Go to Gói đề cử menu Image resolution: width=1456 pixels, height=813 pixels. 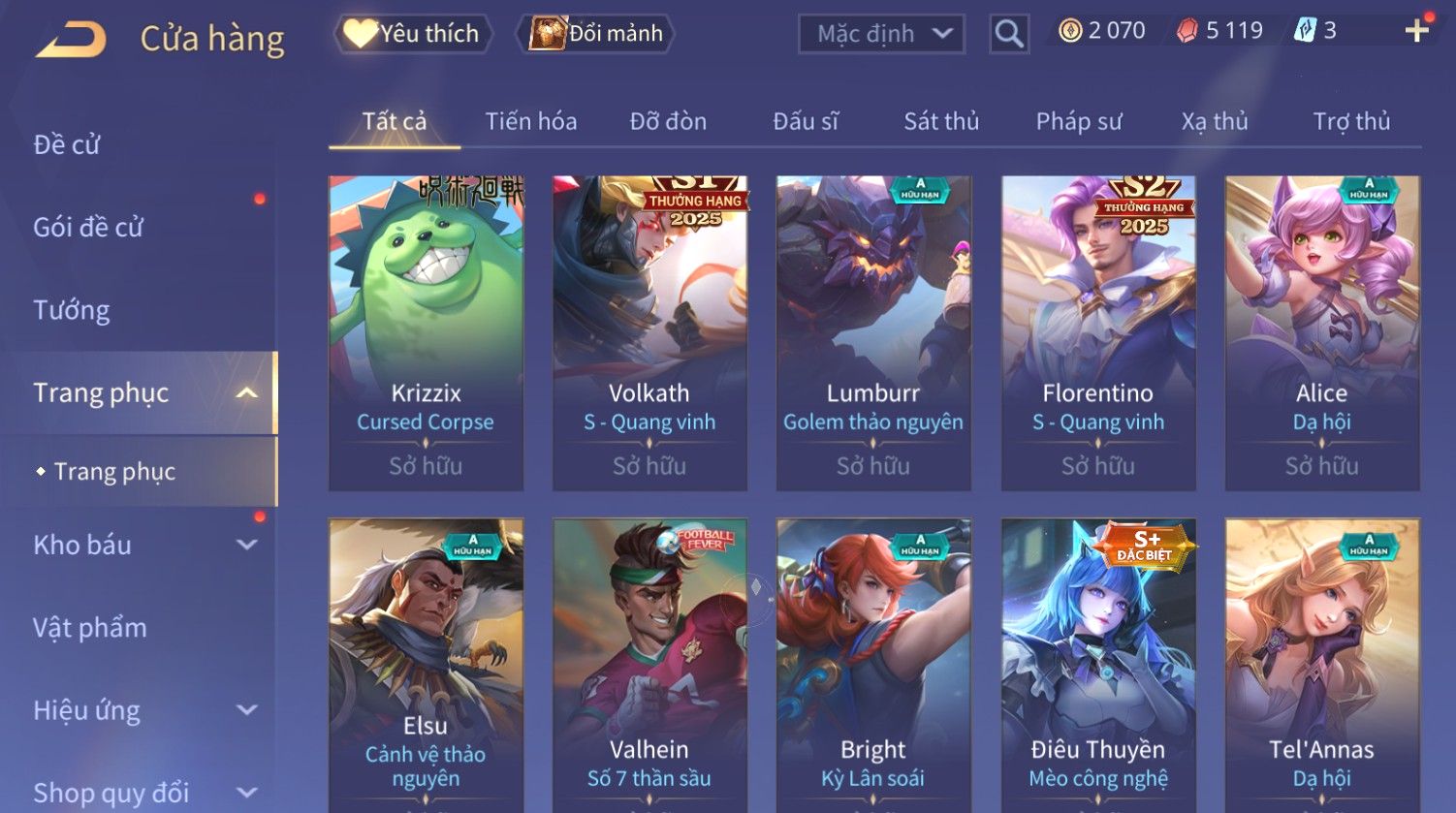pyautogui.click(x=88, y=227)
